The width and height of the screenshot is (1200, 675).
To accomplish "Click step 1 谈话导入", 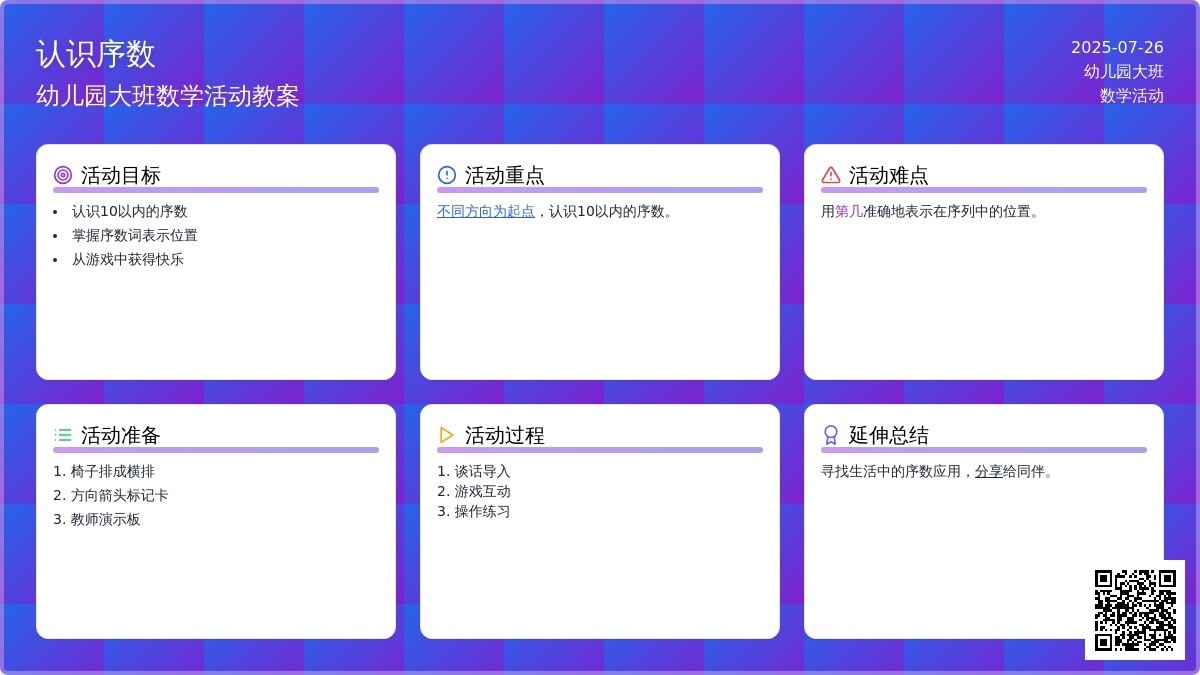I will [482, 471].
